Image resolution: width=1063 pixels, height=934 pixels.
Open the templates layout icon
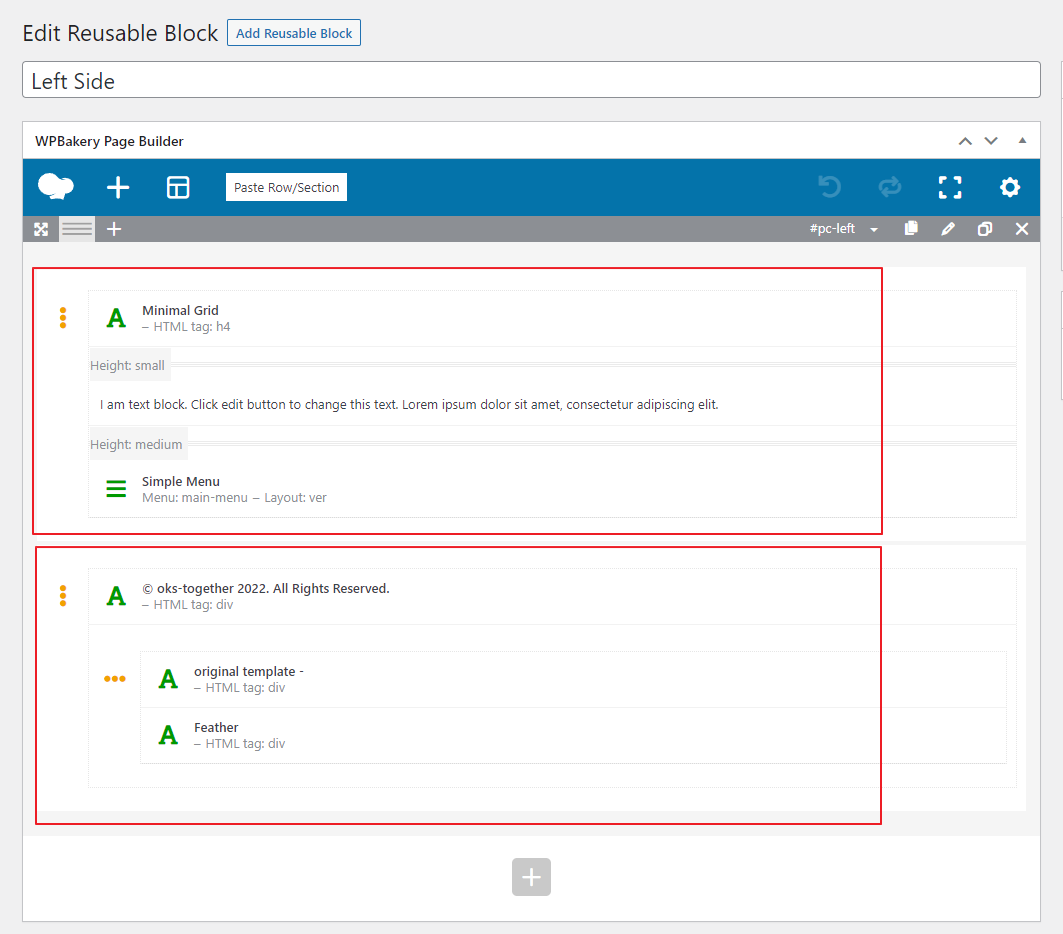tap(178, 187)
